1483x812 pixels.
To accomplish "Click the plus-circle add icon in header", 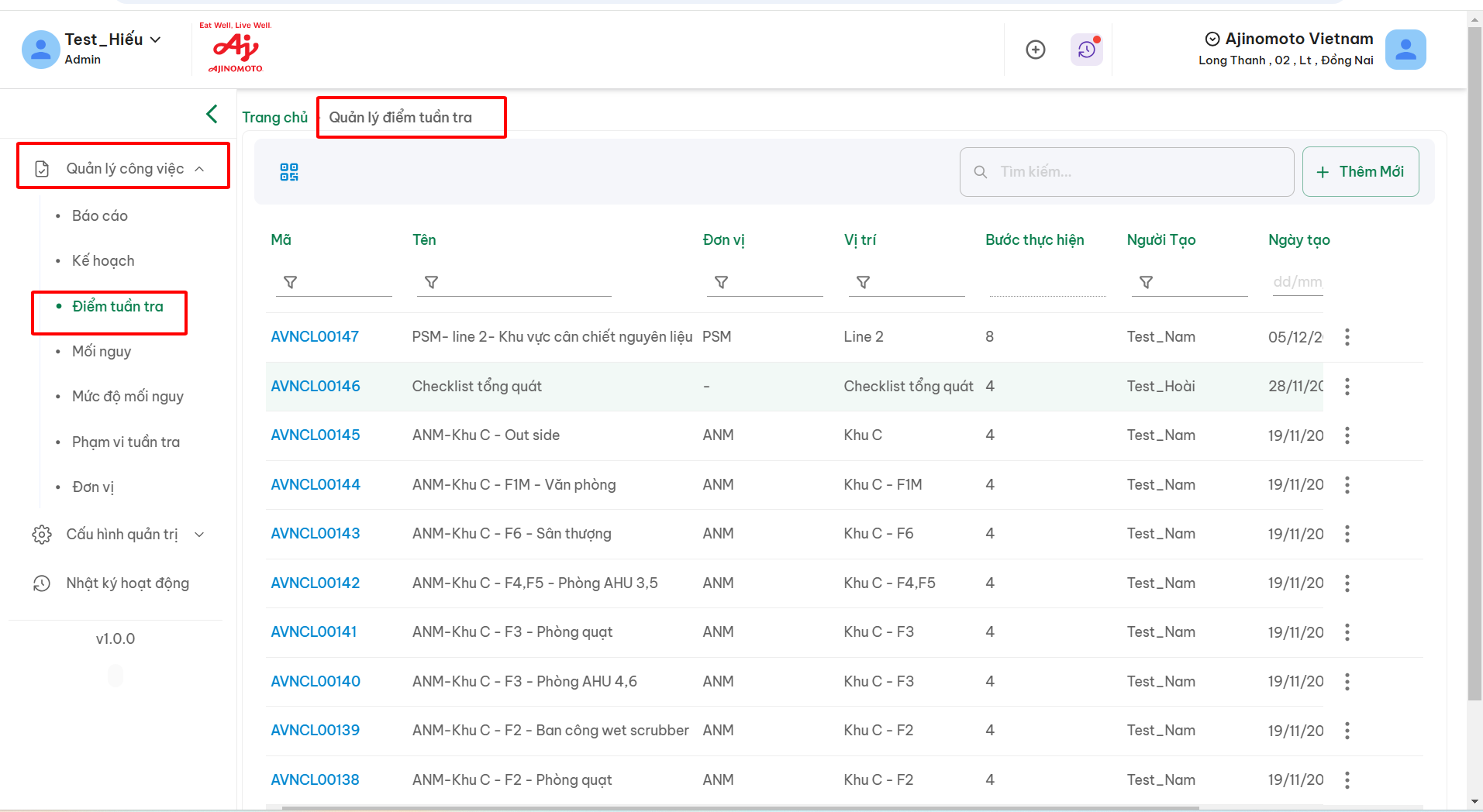I will pos(1036,50).
